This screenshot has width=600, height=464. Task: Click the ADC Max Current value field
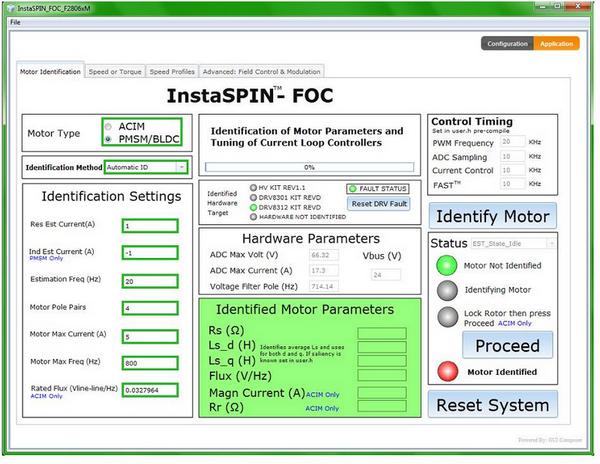click(x=323, y=270)
